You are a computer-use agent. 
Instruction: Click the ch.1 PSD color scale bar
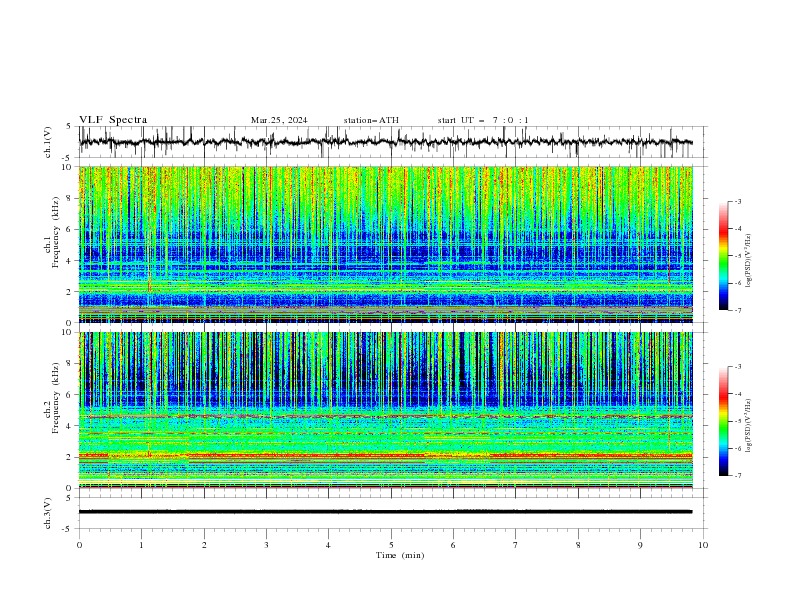click(724, 256)
